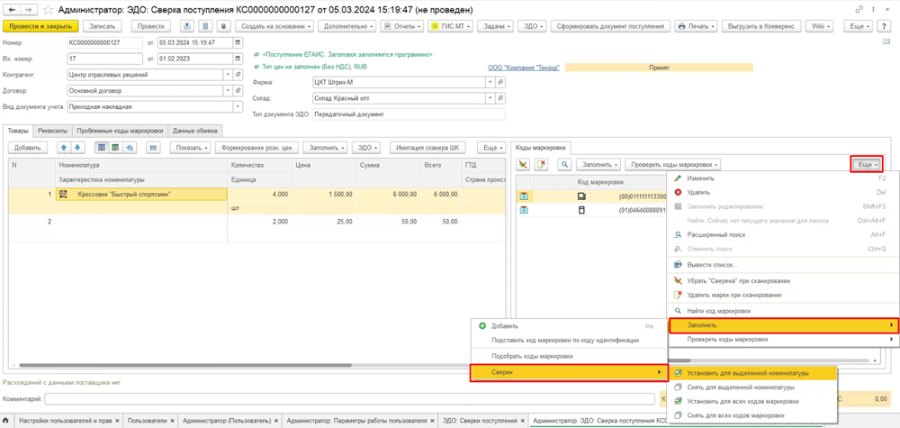
Task: Add document to favorites with star
Action: [x=48, y=10]
